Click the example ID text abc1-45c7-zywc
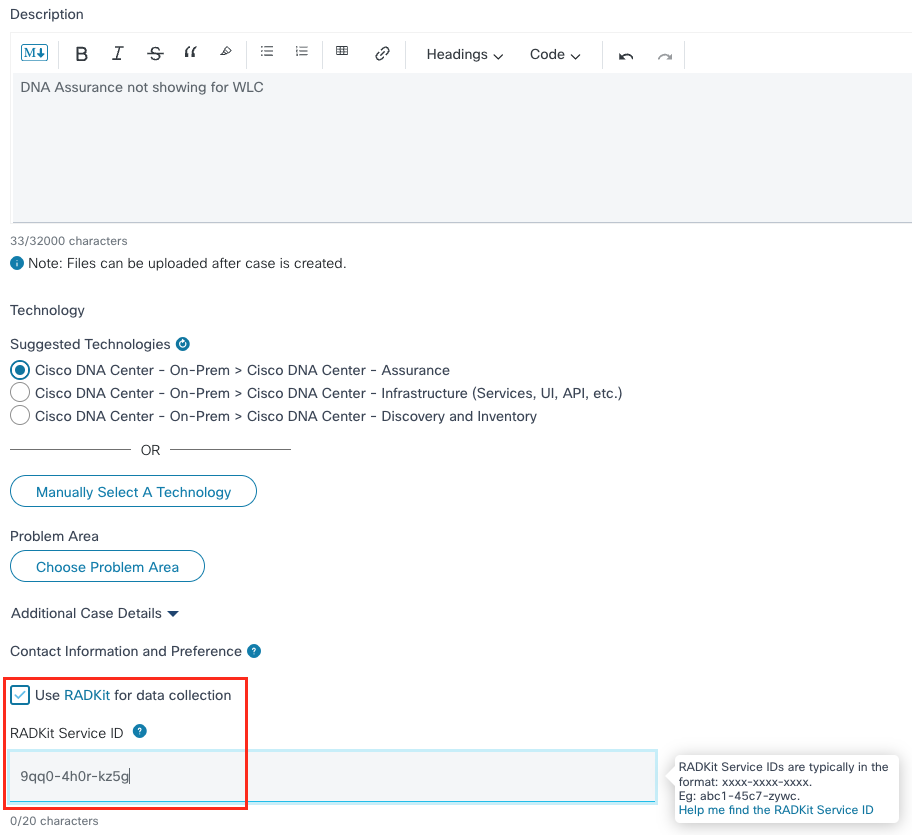 749,796
